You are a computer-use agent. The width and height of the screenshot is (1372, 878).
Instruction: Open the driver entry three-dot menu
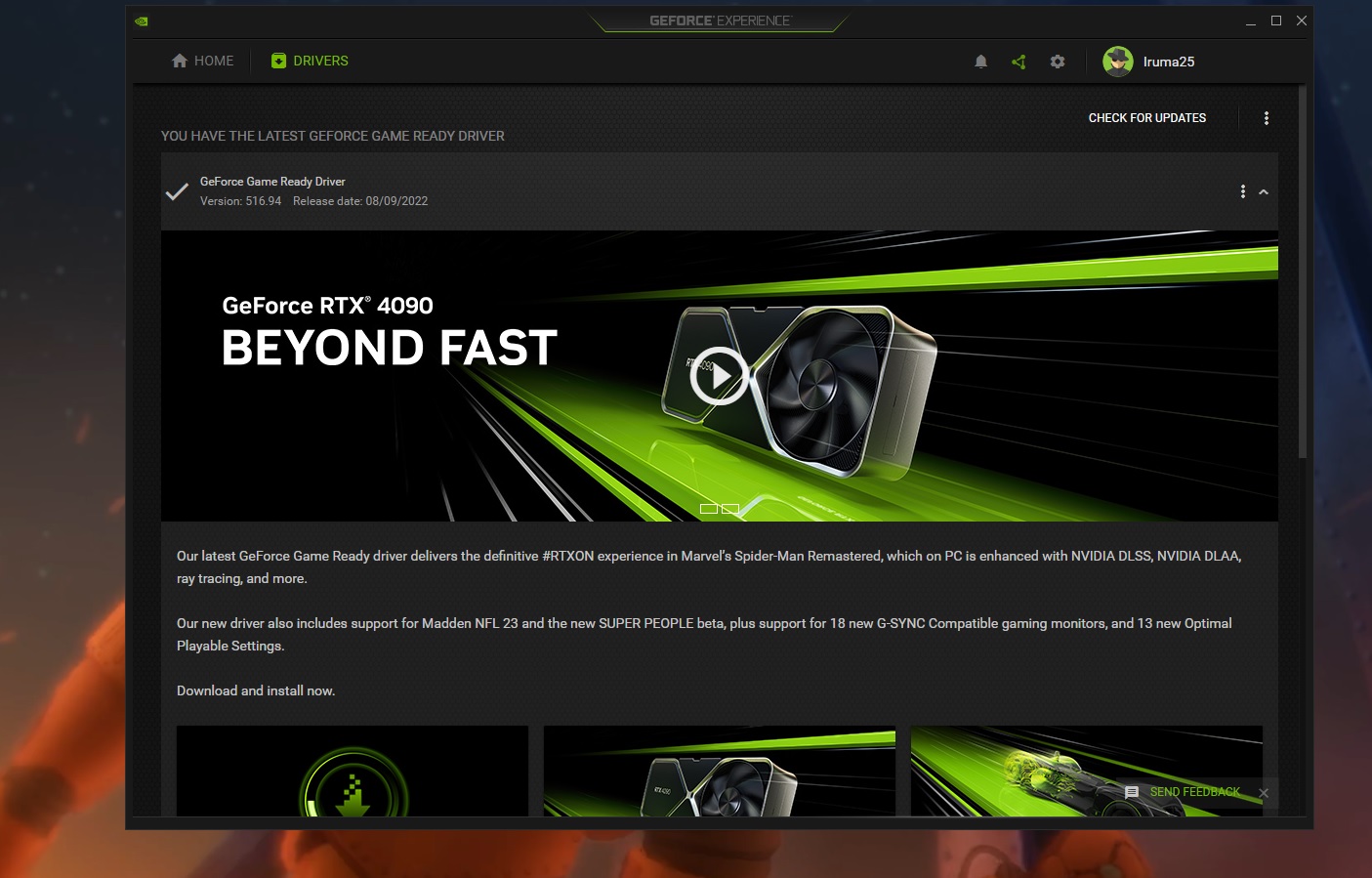point(1242,191)
